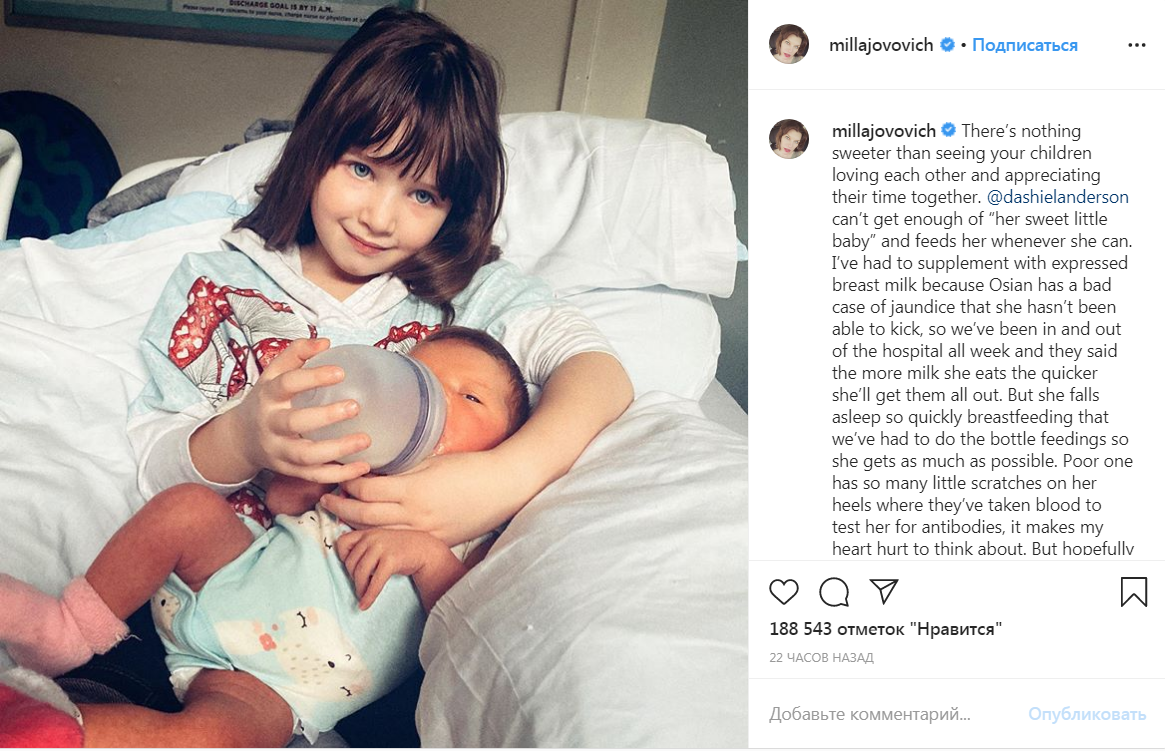The height and width of the screenshot is (751, 1165).
Task: Open the @dashielanderson mention link
Action: [x=1058, y=197]
